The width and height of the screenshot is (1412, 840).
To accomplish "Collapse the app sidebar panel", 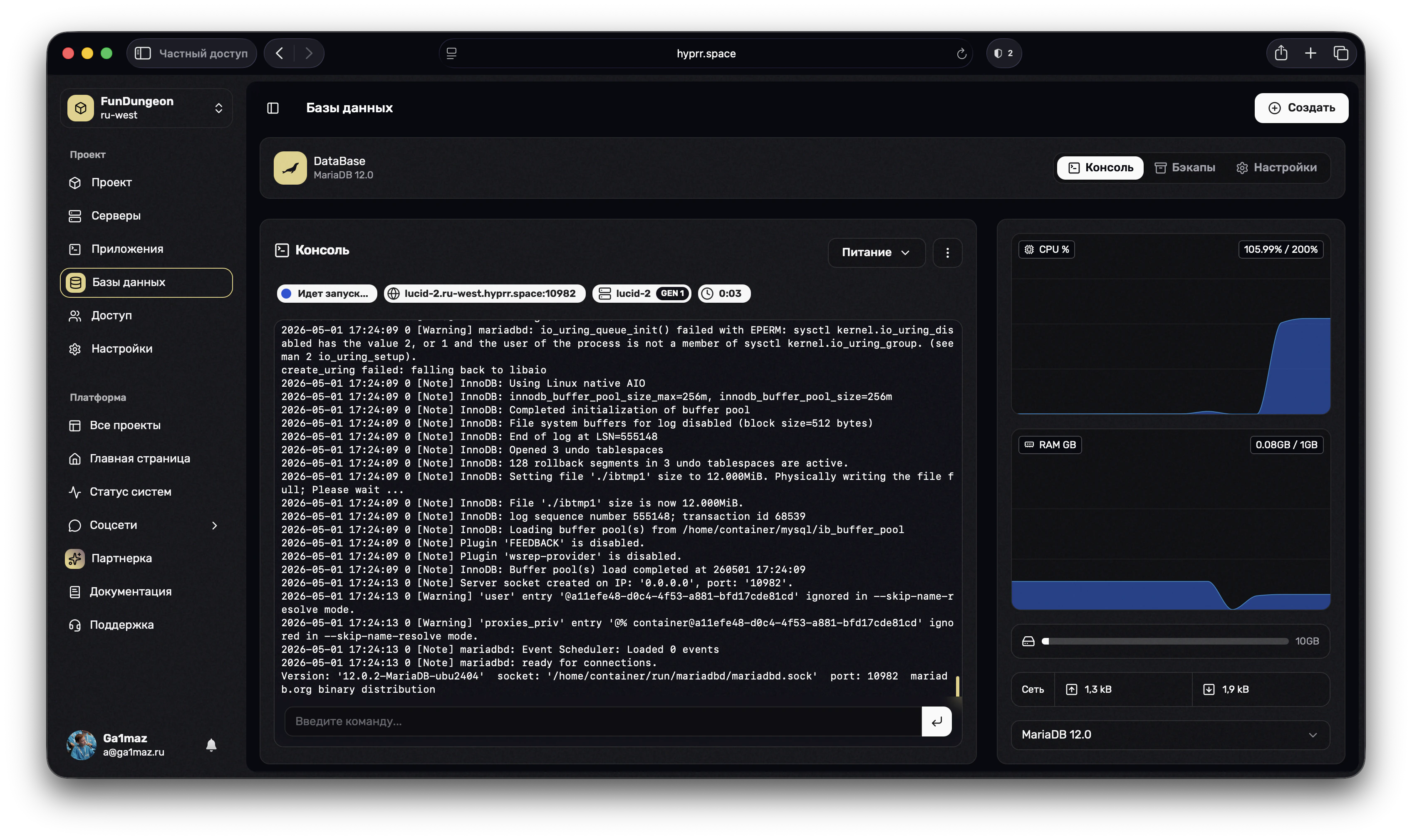I will [273, 108].
